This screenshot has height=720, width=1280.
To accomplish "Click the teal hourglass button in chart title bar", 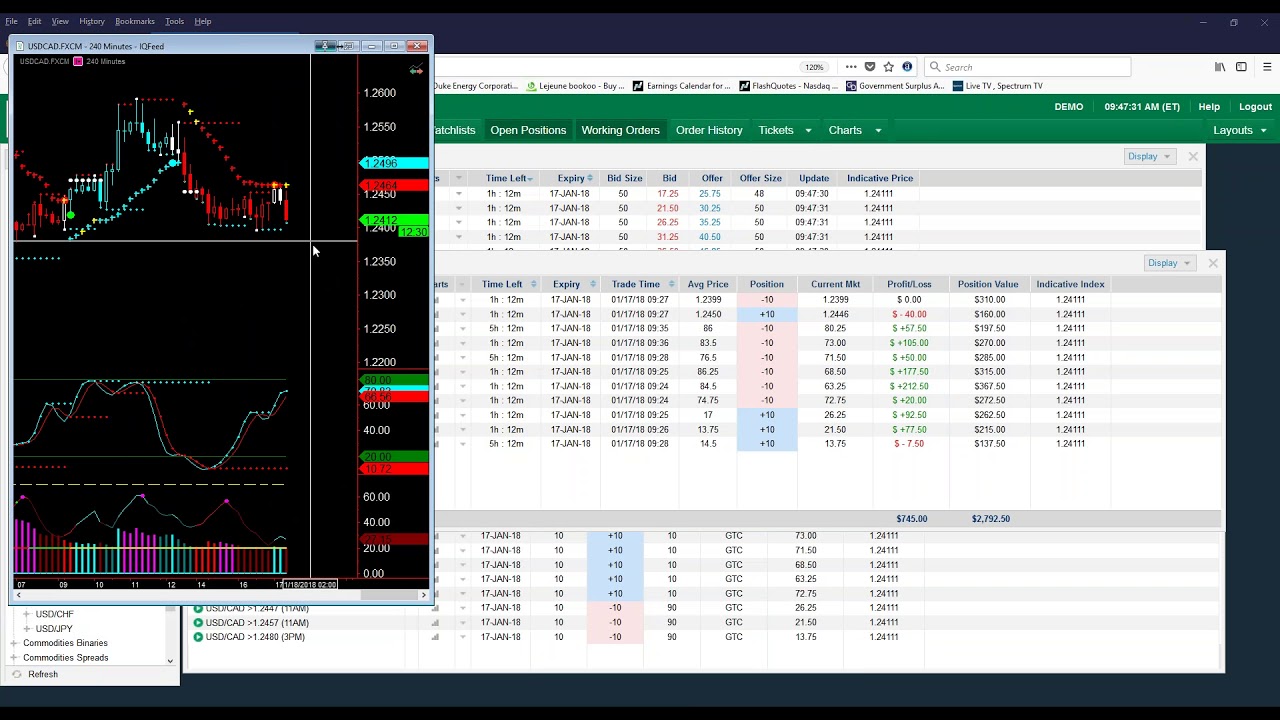I will point(325,46).
